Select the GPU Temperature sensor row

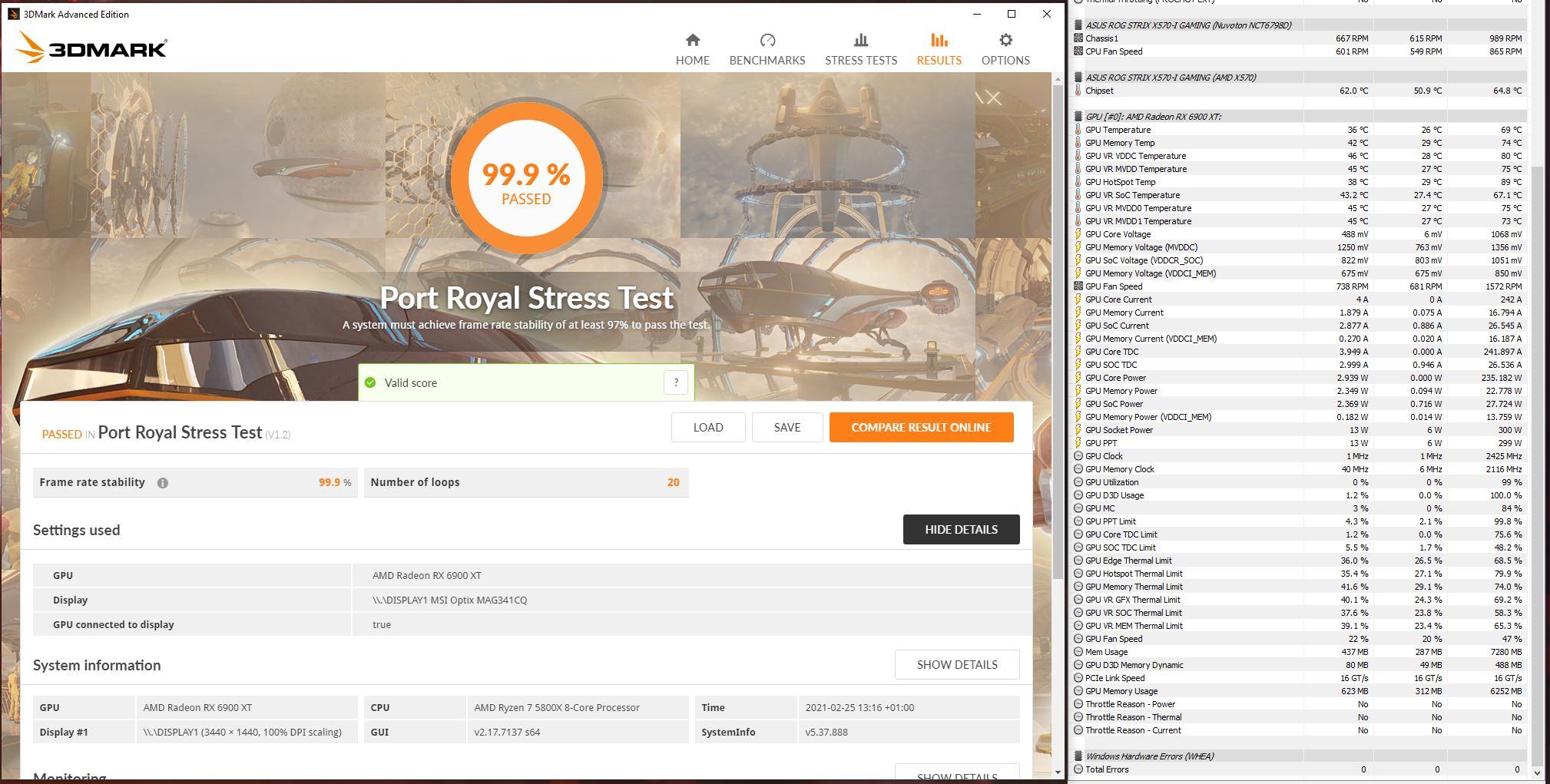click(1299, 130)
